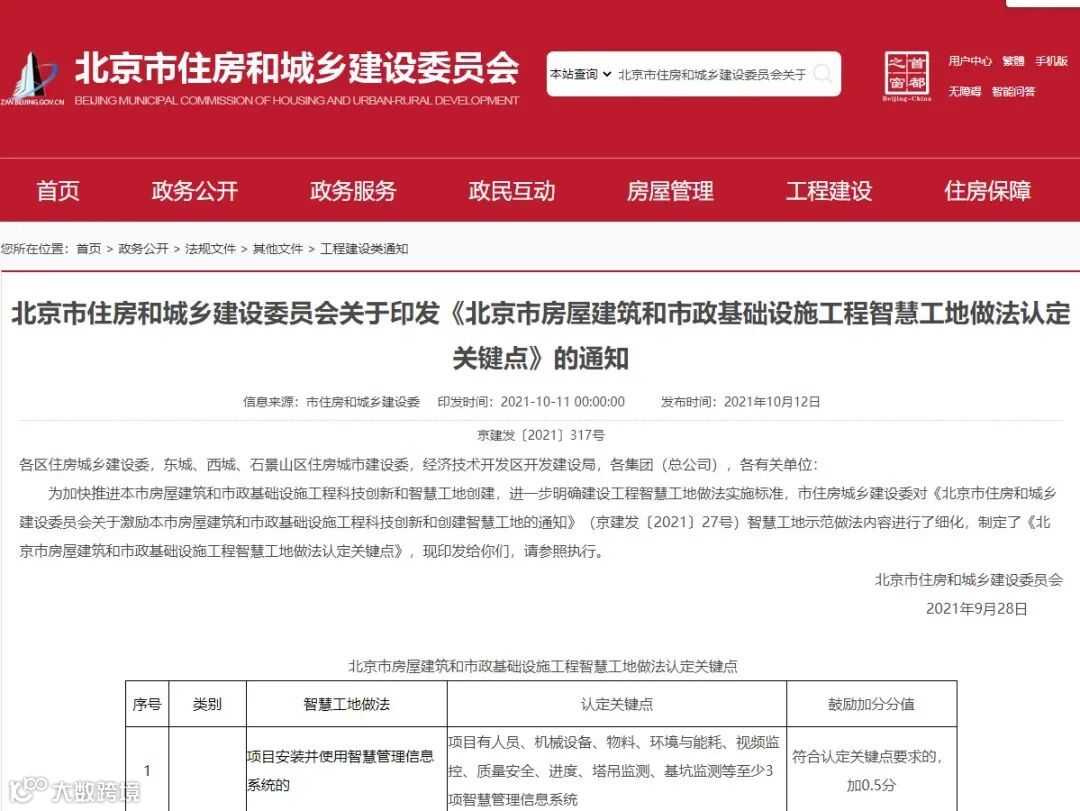Open 住房保障 navigation tab
This screenshot has height=811, width=1080.
pyautogui.click(x=988, y=191)
